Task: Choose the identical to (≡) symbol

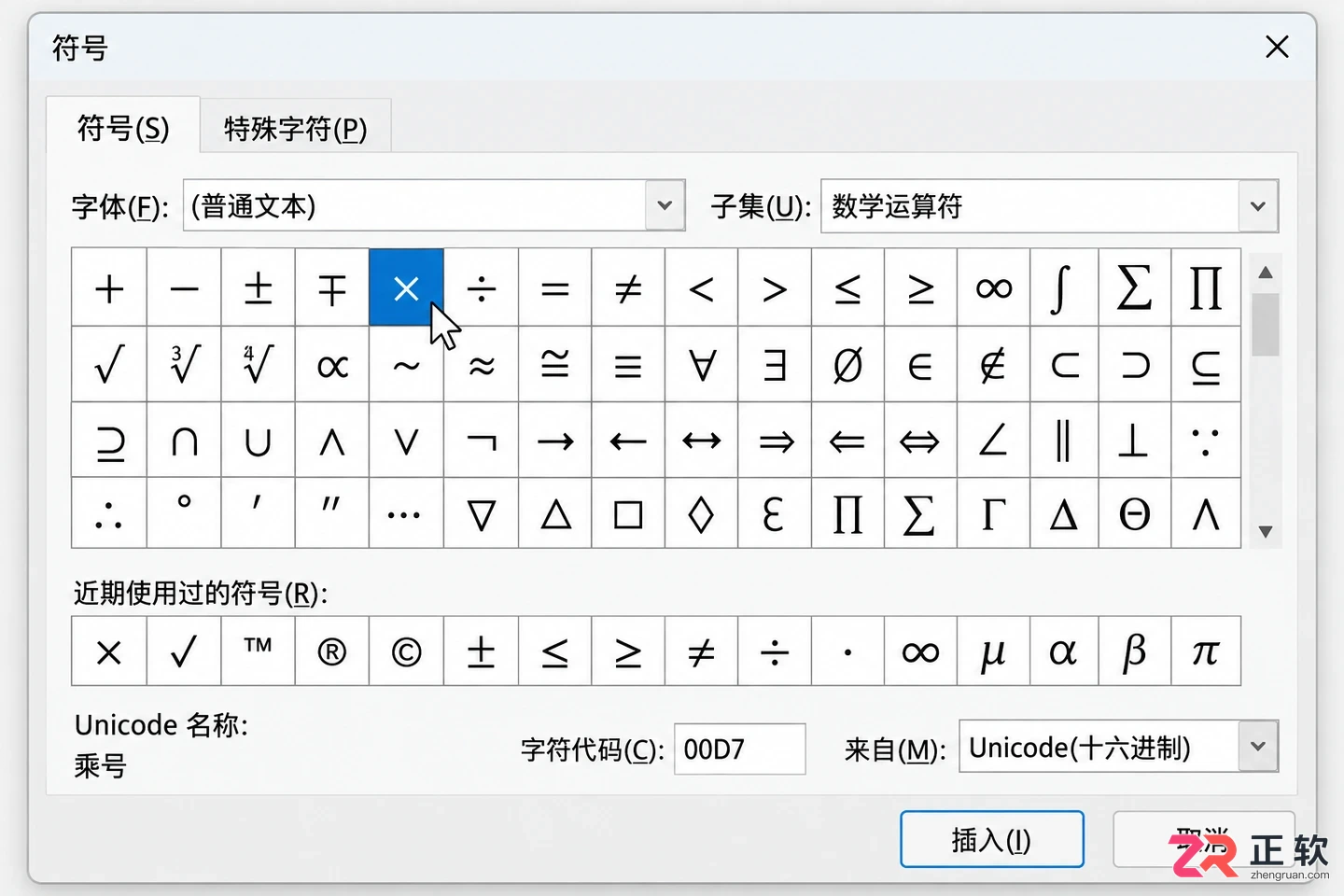Action: pyautogui.click(x=628, y=364)
